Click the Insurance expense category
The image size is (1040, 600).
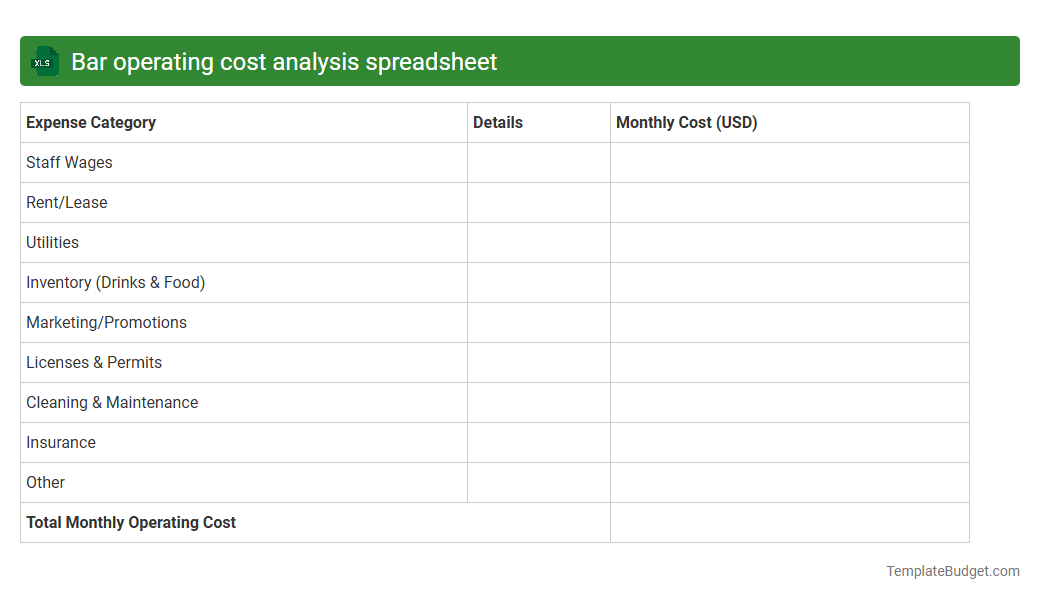pos(60,442)
